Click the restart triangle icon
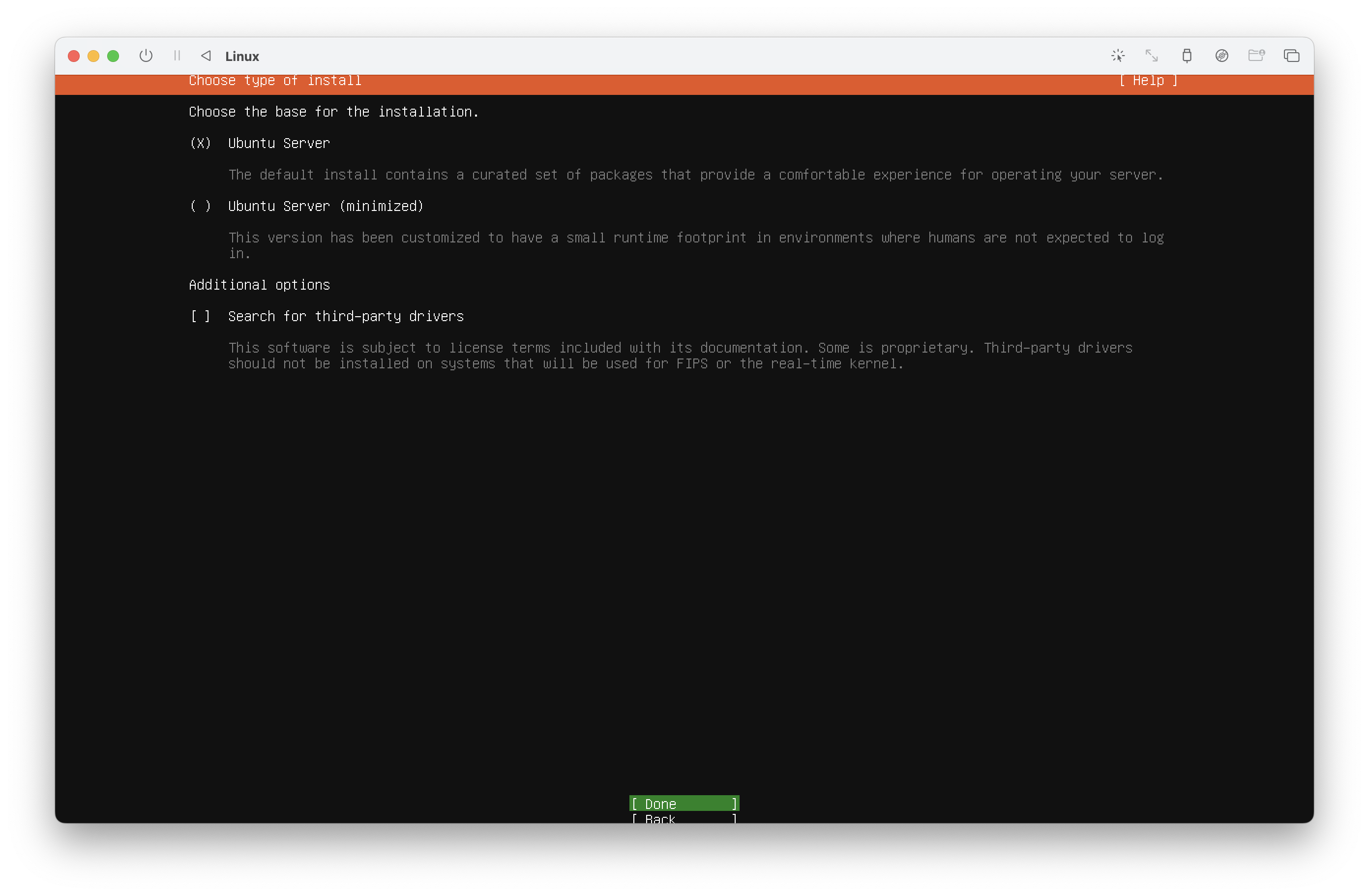 click(206, 56)
